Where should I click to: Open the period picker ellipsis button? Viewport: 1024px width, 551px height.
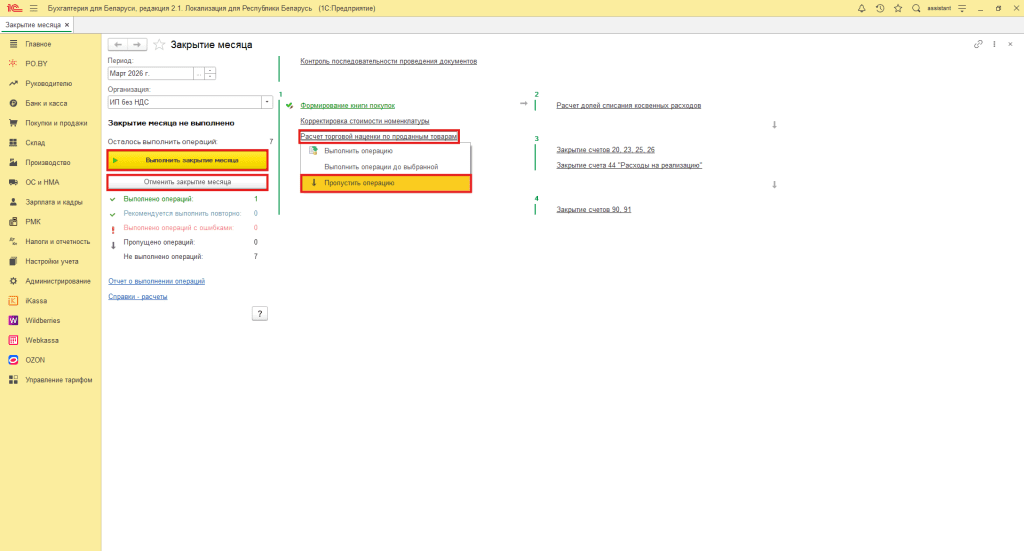(199, 73)
